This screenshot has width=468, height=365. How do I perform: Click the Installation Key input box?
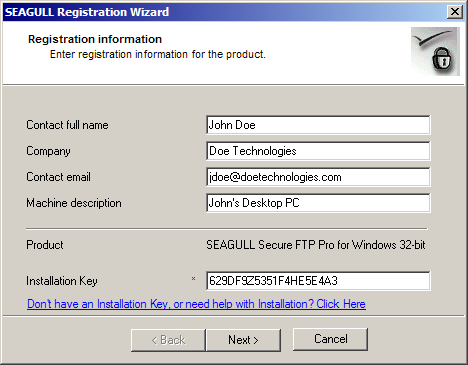(318, 281)
